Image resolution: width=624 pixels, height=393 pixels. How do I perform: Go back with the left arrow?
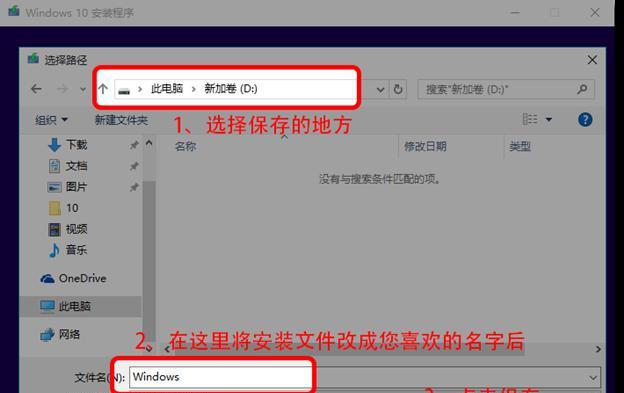36,89
